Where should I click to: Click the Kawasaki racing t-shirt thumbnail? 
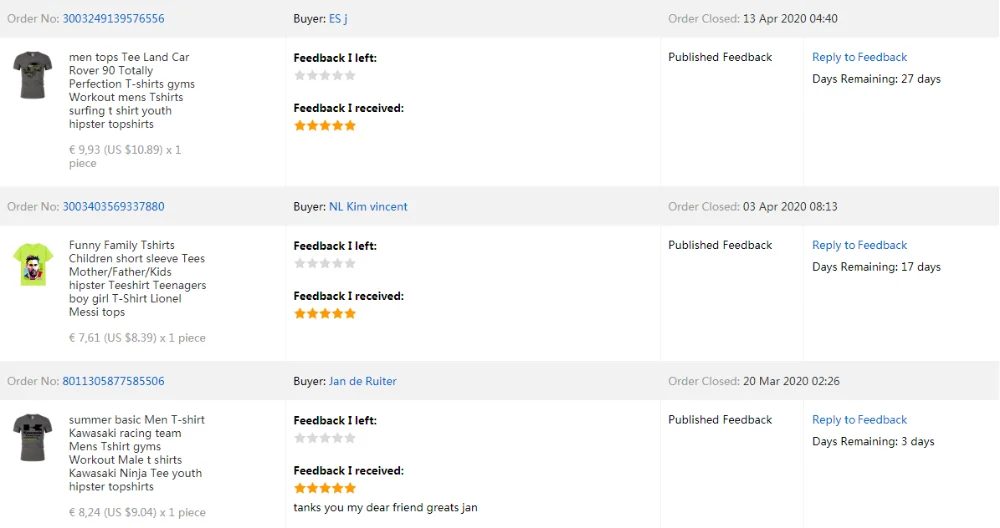(x=34, y=437)
